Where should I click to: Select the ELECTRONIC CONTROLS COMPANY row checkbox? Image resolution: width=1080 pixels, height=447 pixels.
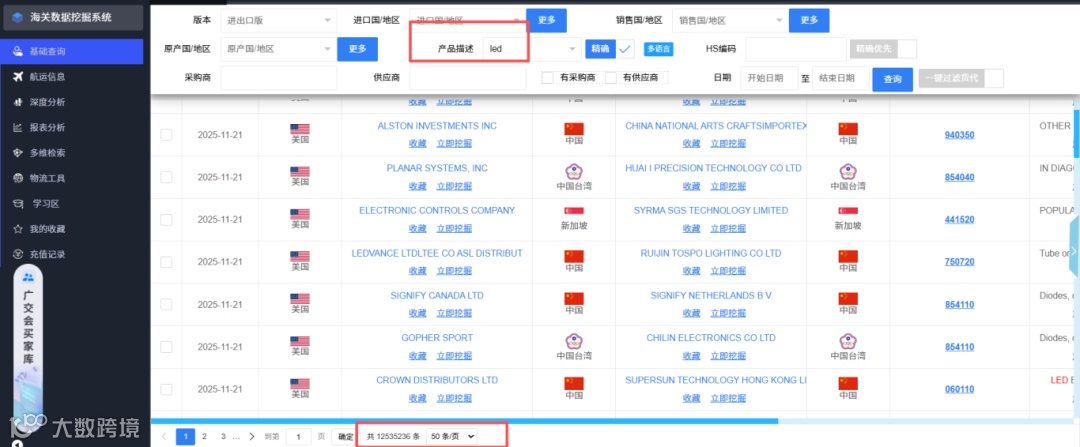pyautogui.click(x=166, y=220)
